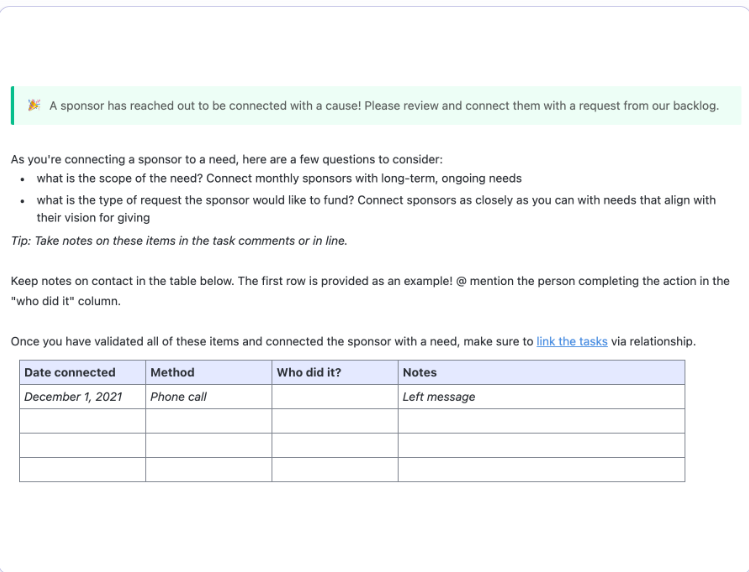Click the 'Left message' notes cell

pyautogui.click(x=542, y=397)
